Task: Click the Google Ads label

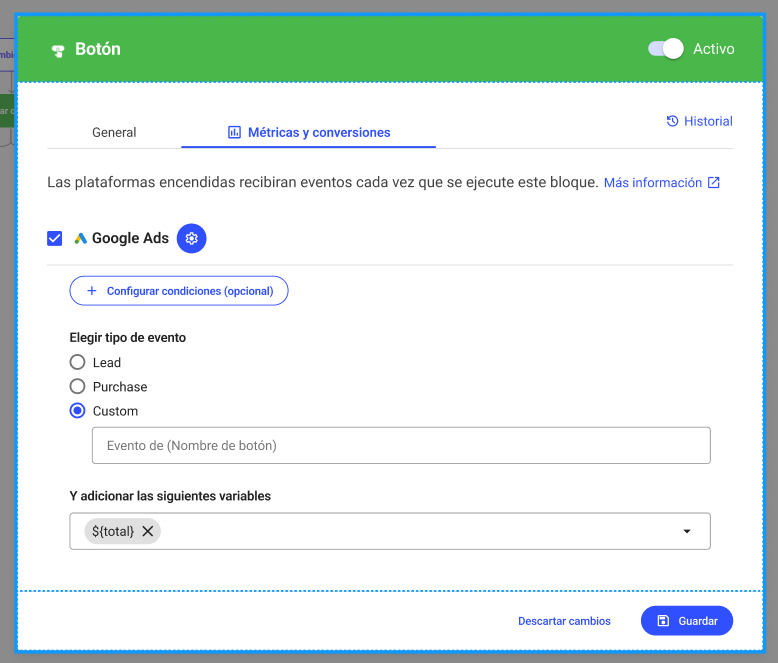Action: (130, 238)
